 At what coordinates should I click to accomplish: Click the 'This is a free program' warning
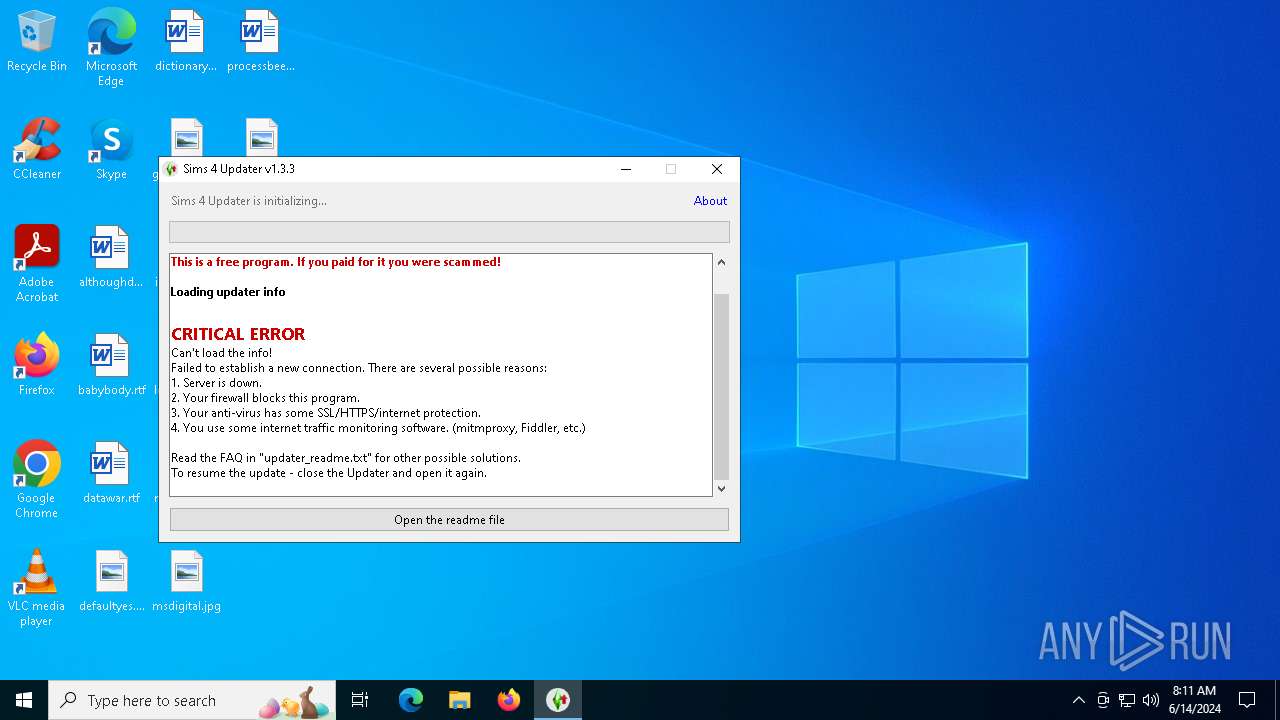pyautogui.click(x=335, y=262)
